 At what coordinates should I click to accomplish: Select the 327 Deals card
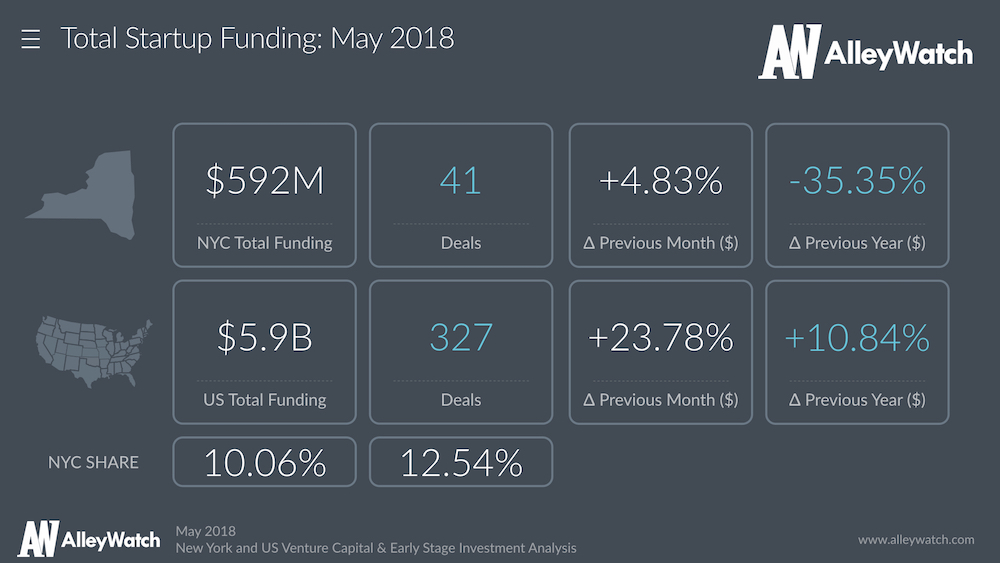pyautogui.click(x=461, y=351)
